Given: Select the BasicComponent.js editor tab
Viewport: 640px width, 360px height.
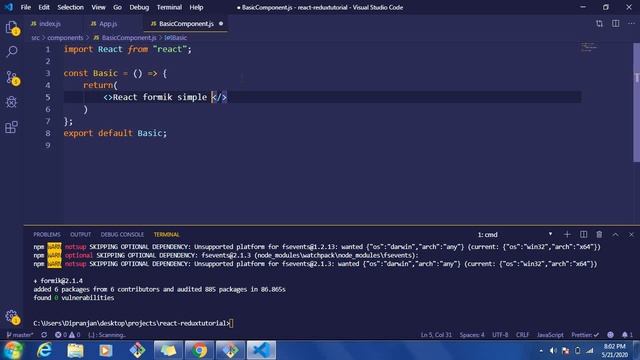Looking at the screenshot, I should coord(186,24).
